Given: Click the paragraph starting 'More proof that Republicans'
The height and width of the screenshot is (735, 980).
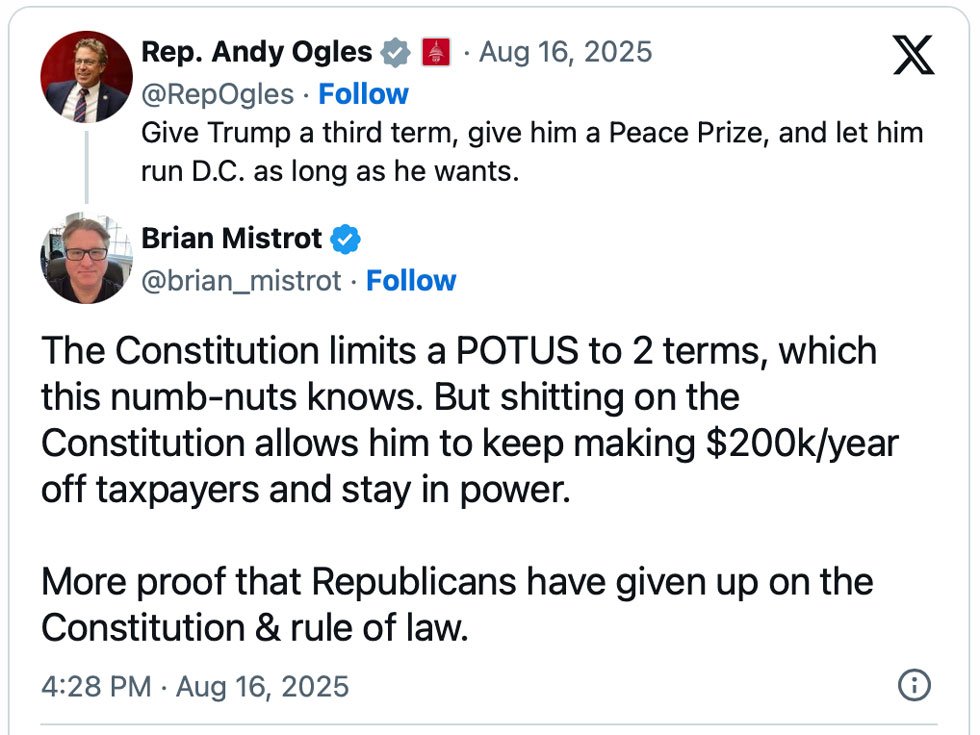Looking at the screenshot, I should (457, 605).
